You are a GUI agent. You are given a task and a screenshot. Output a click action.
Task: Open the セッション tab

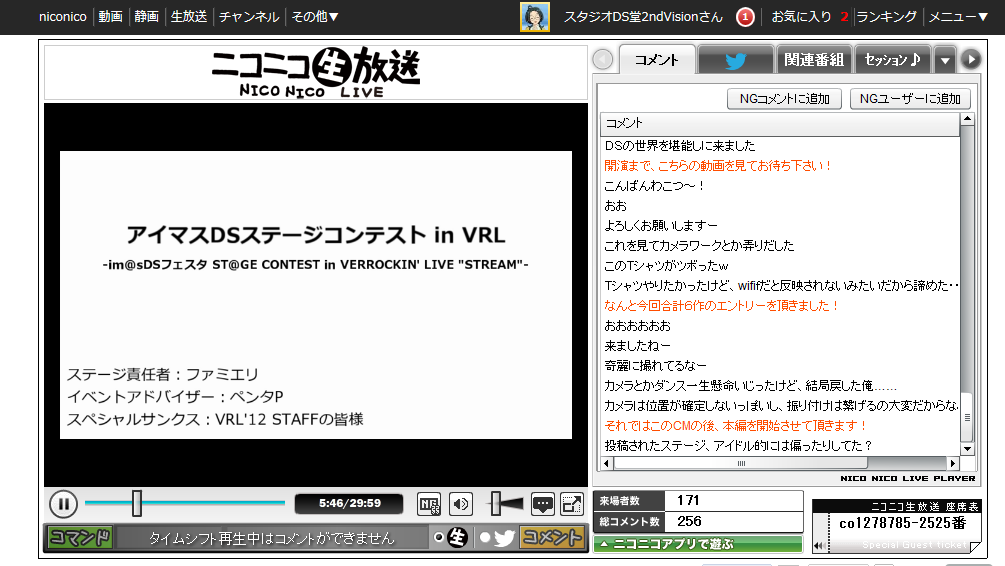(893, 60)
